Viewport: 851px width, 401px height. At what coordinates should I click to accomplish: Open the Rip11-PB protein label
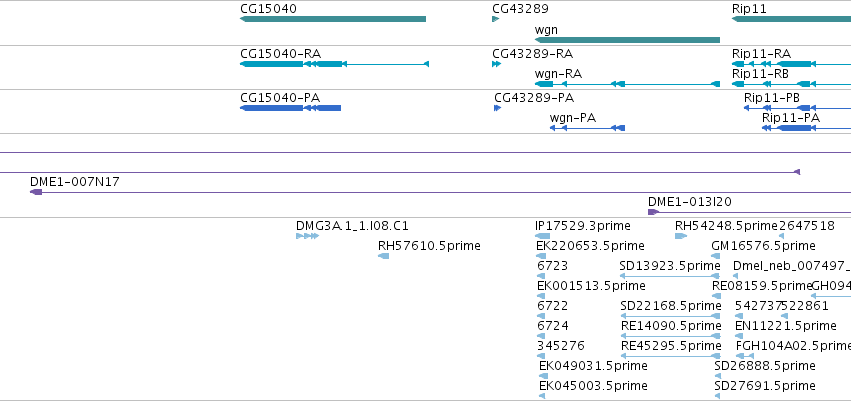point(771,98)
